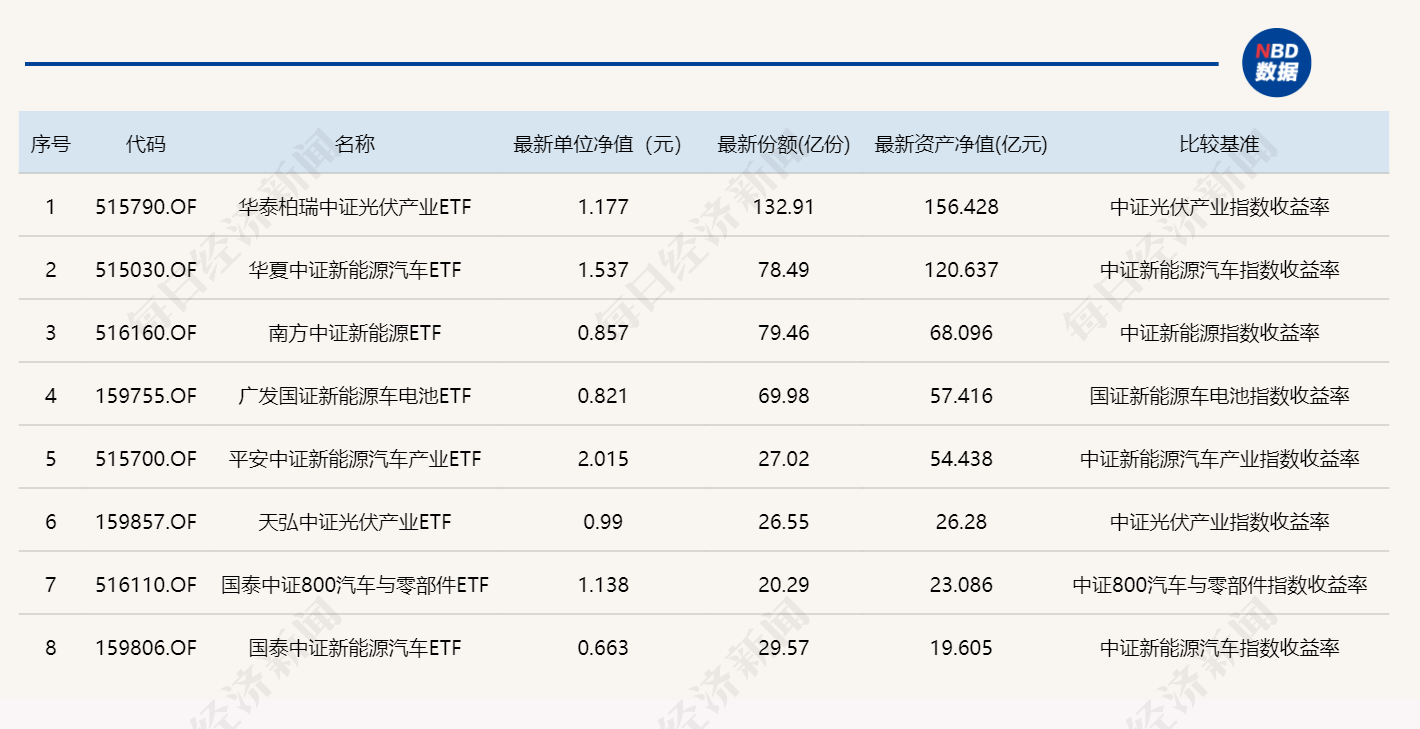Screen dimensions: 1420x729
Task: Click benchmark 国证新能源车电池指数收益率
Action: pos(1219,396)
